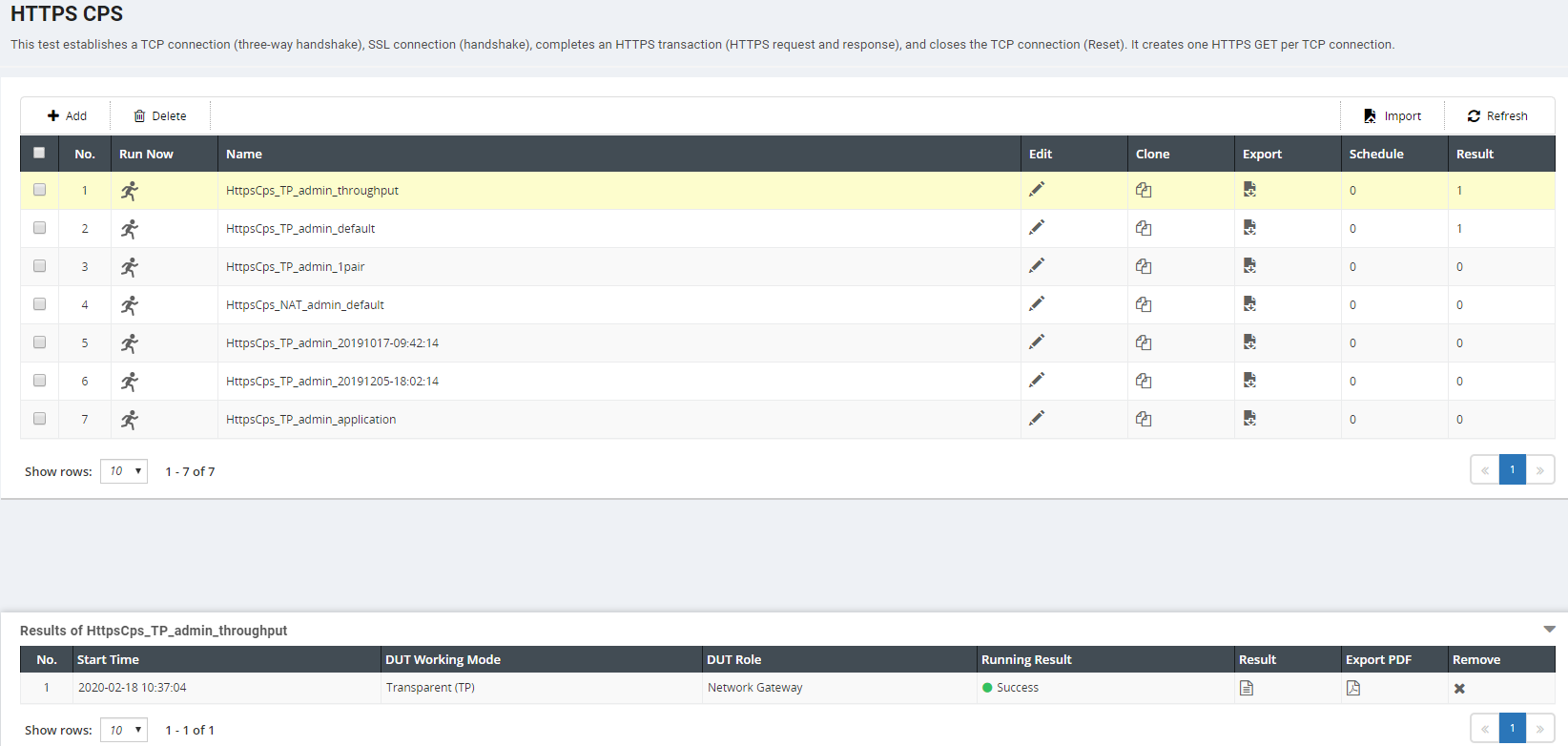Run the HttpsCps_TP_admin_throughput test now
Viewport: 1568px width, 746px height.
130,191
